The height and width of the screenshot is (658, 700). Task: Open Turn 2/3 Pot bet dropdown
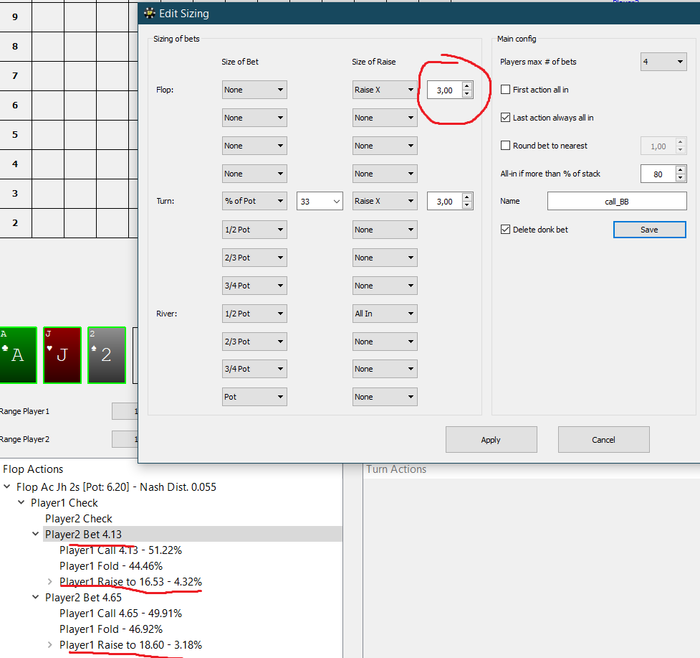[254, 258]
